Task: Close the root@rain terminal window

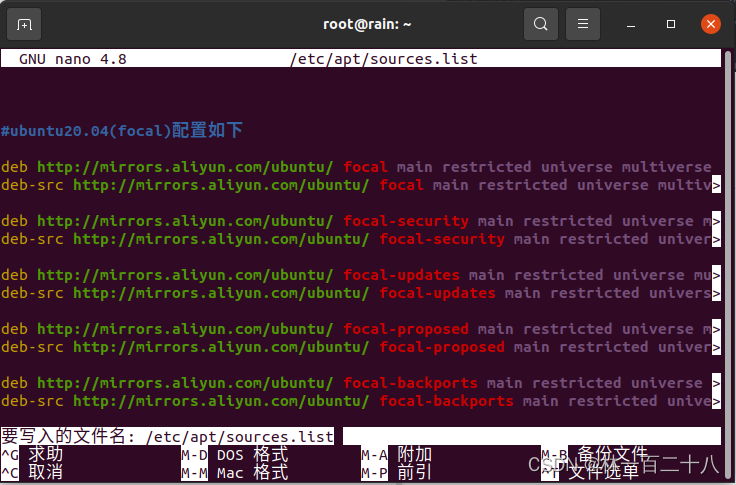Action: 711,24
